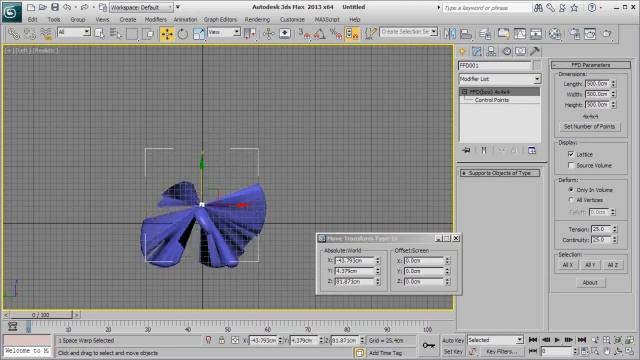Open the MAXScript menu

[x=327, y=19]
